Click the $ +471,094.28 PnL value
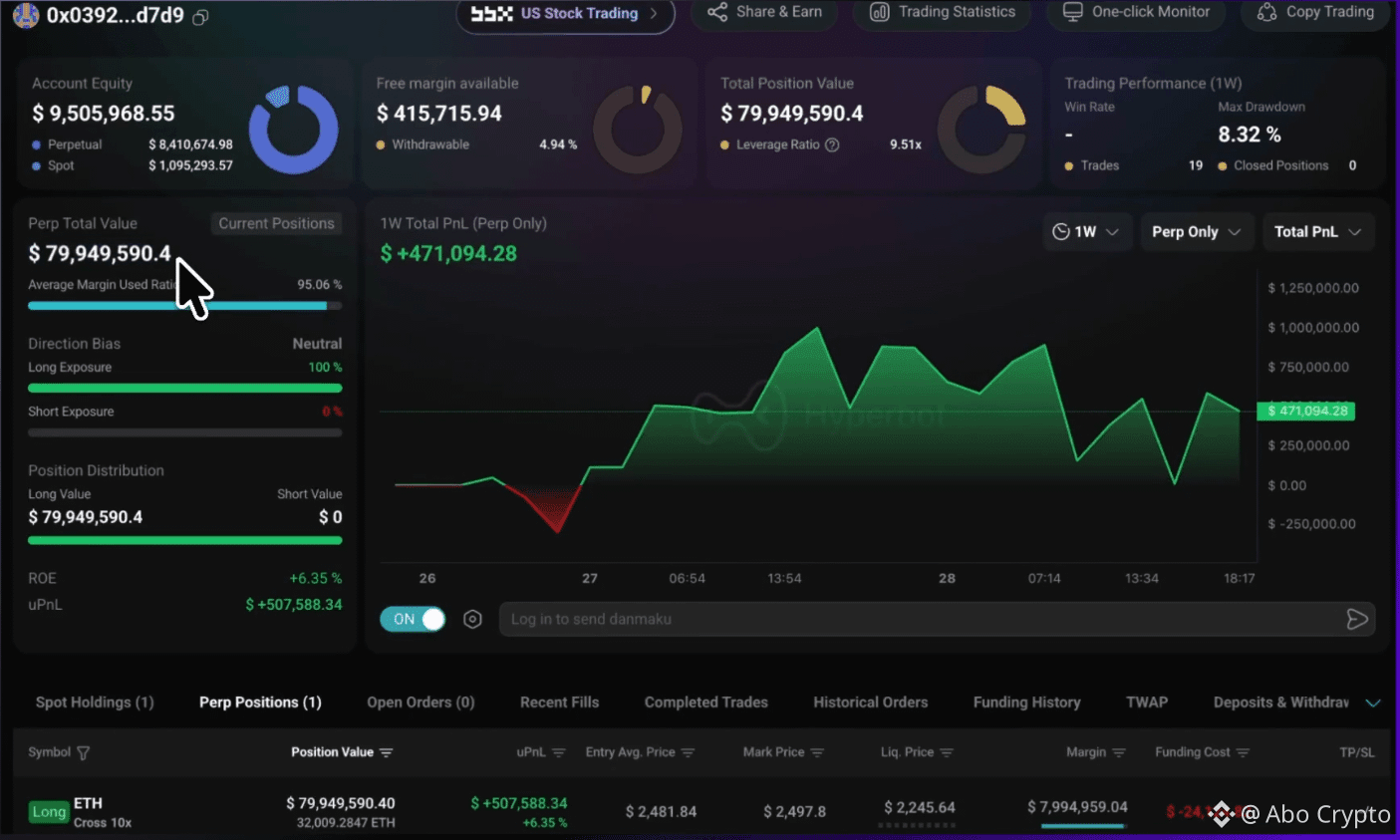 (448, 254)
